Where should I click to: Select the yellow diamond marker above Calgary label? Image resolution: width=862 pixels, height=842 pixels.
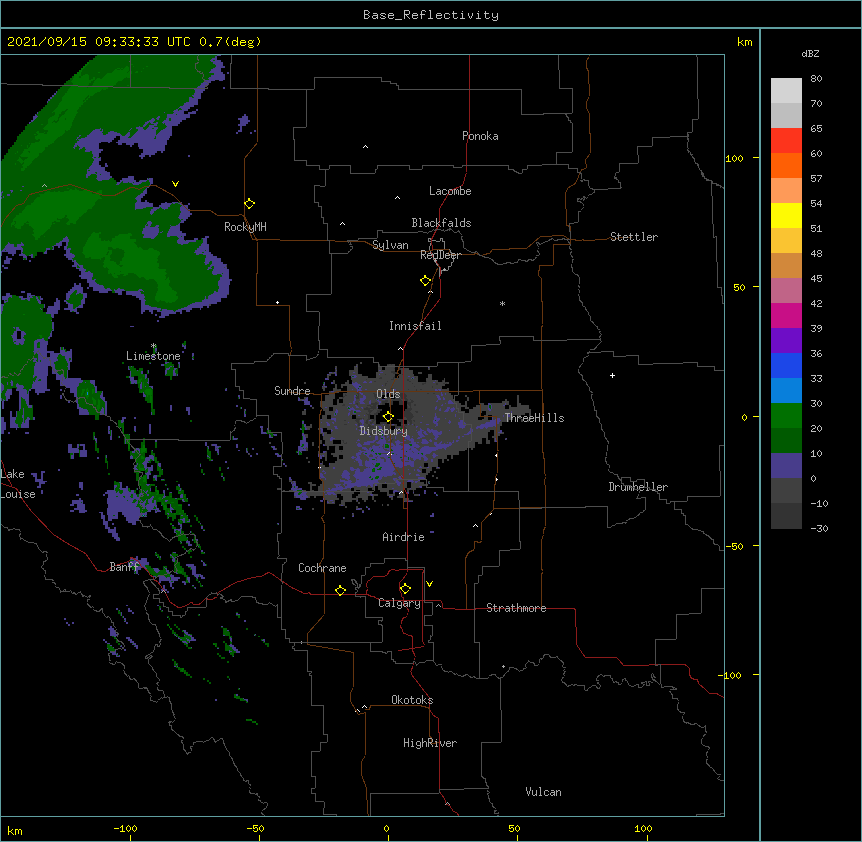pyautogui.click(x=405, y=589)
